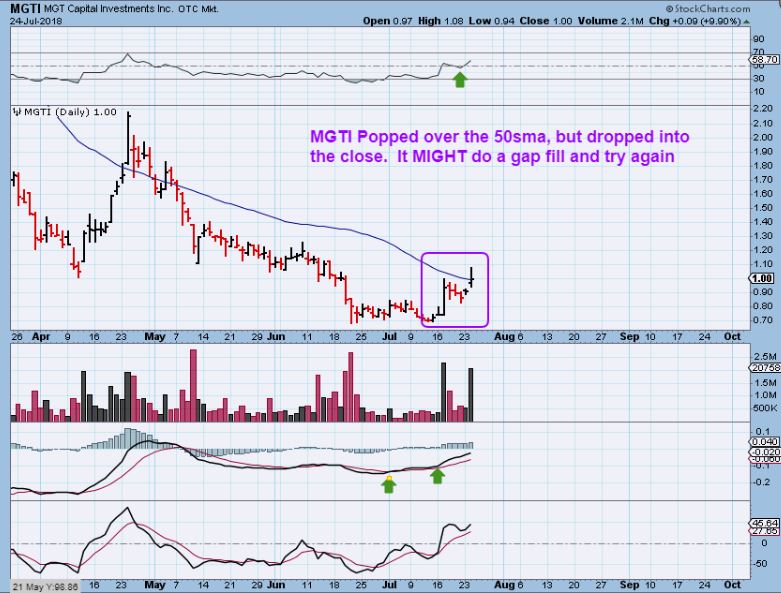Image resolution: width=781 pixels, height=593 pixels.
Task: Click the 'Volume 2.1M' quote value
Action: click(611, 21)
